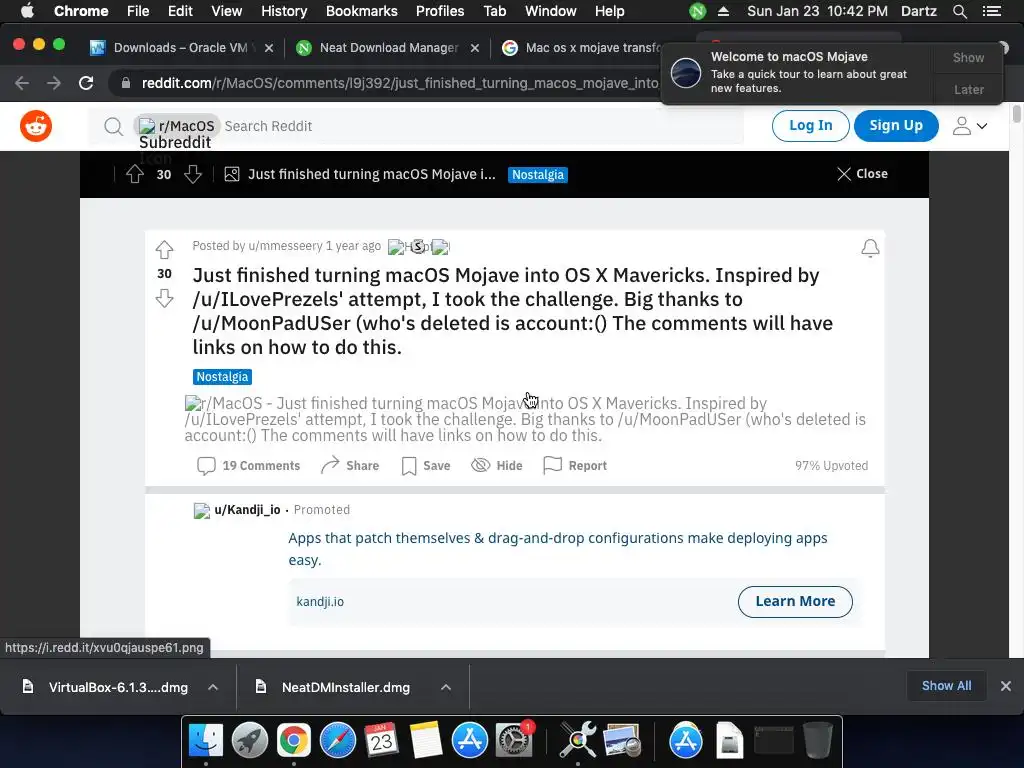Image resolution: width=1024 pixels, height=768 pixels.
Task: Expand options for the NeatDMInstaller.dmg download
Action: tap(446, 687)
